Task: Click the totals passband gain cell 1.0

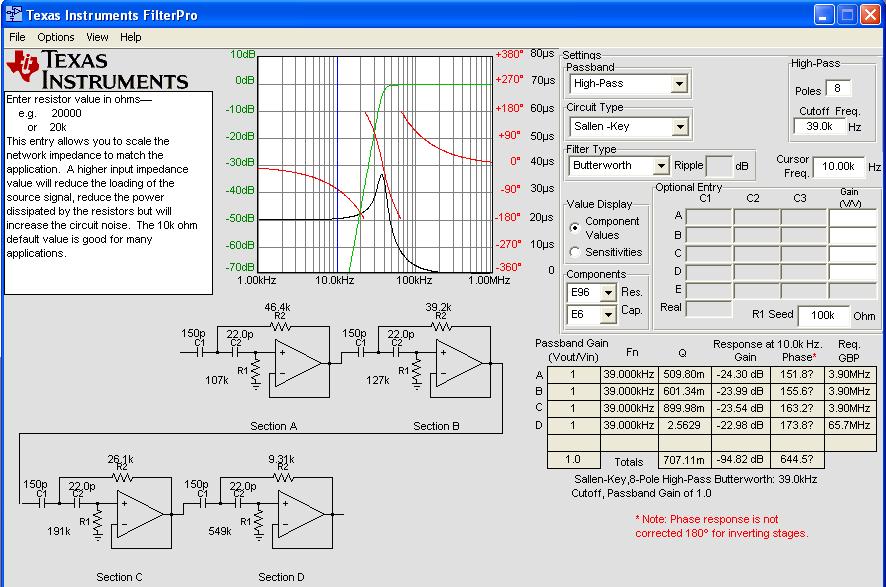Action: click(x=573, y=460)
